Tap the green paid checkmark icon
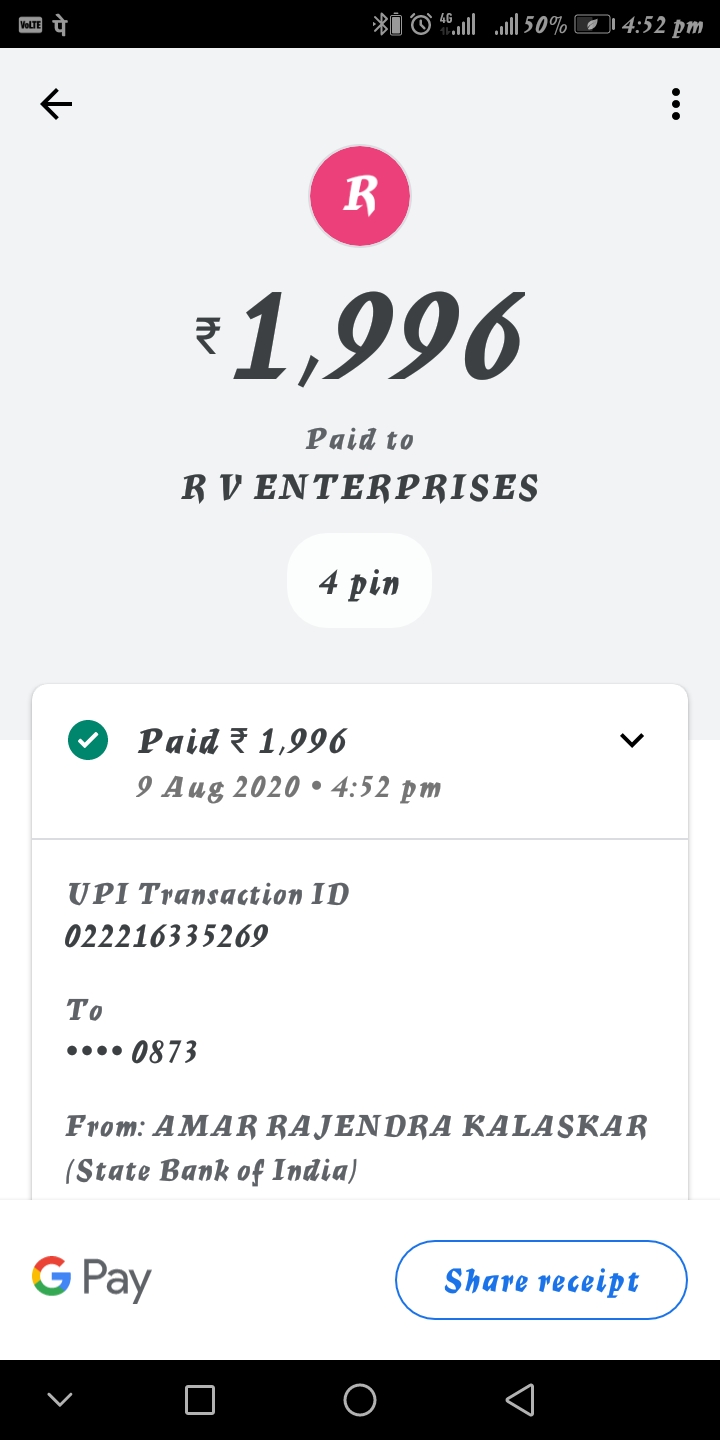720x1440 pixels. click(88, 741)
